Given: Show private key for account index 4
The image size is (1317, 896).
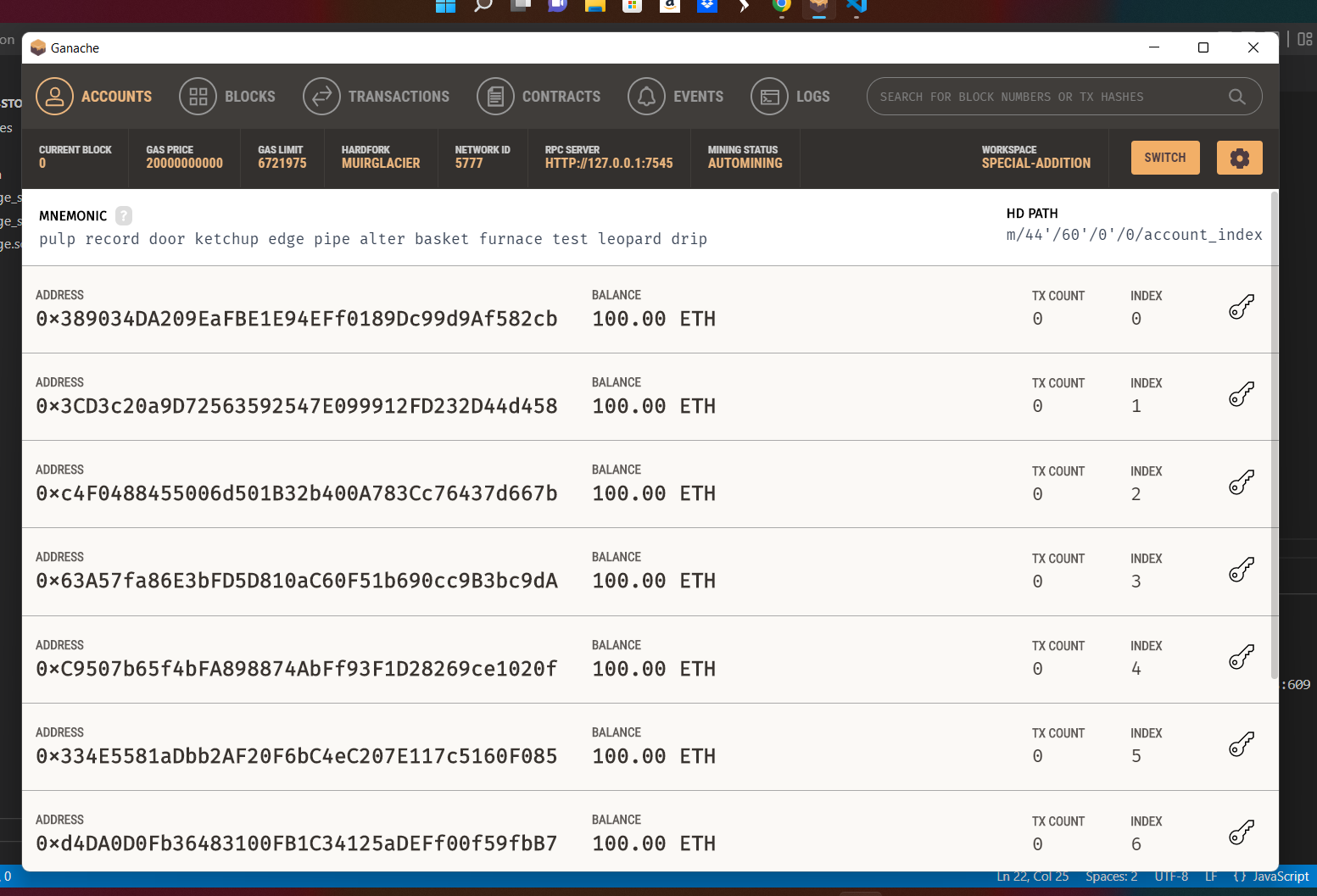Looking at the screenshot, I should (x=1242, y=657).
